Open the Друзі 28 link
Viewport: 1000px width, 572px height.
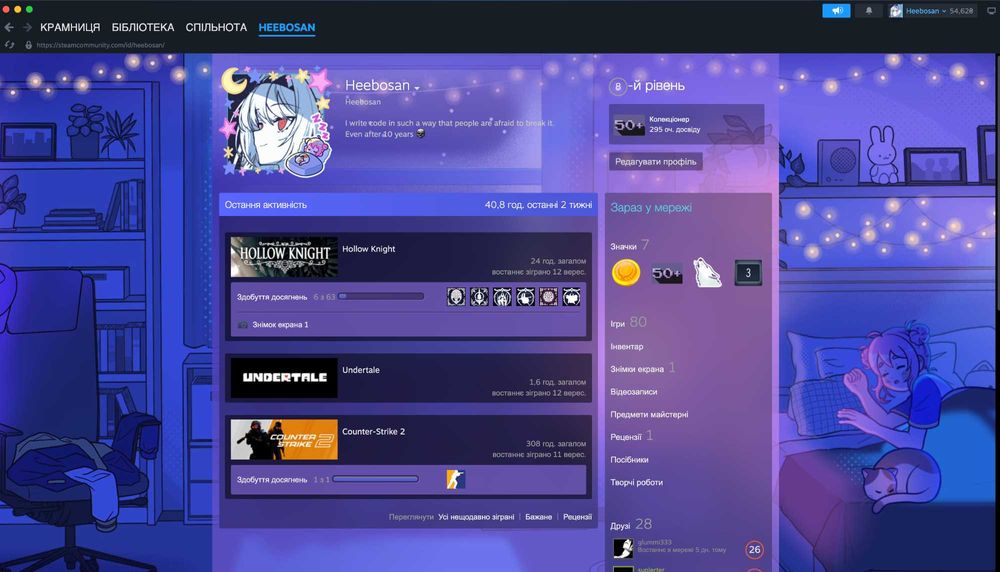click(x=631, y=524)
